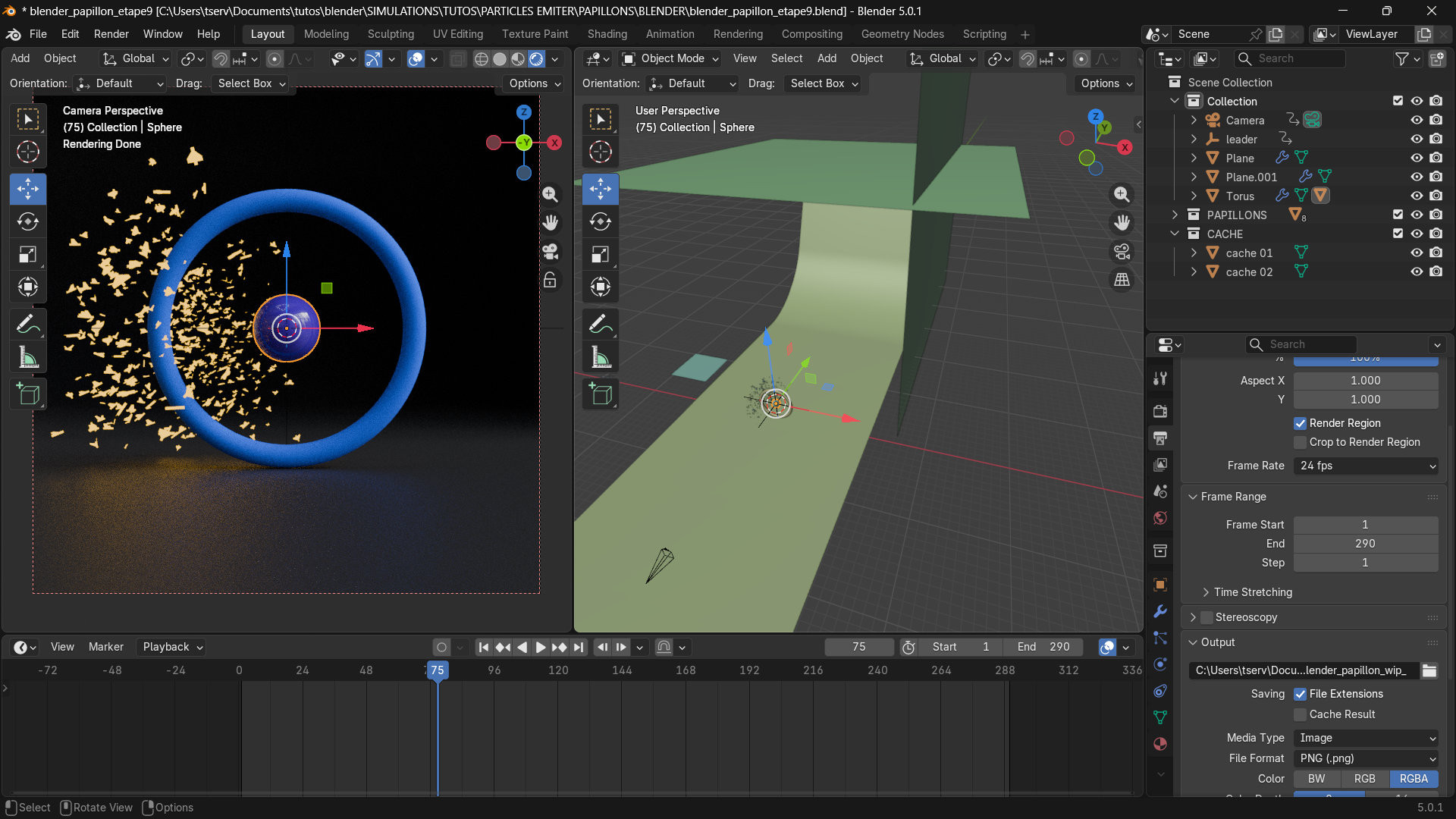1456x819 pixels.
Task: Toggle camera view icon in right viewport
Action: click(x=1122, y=251)
